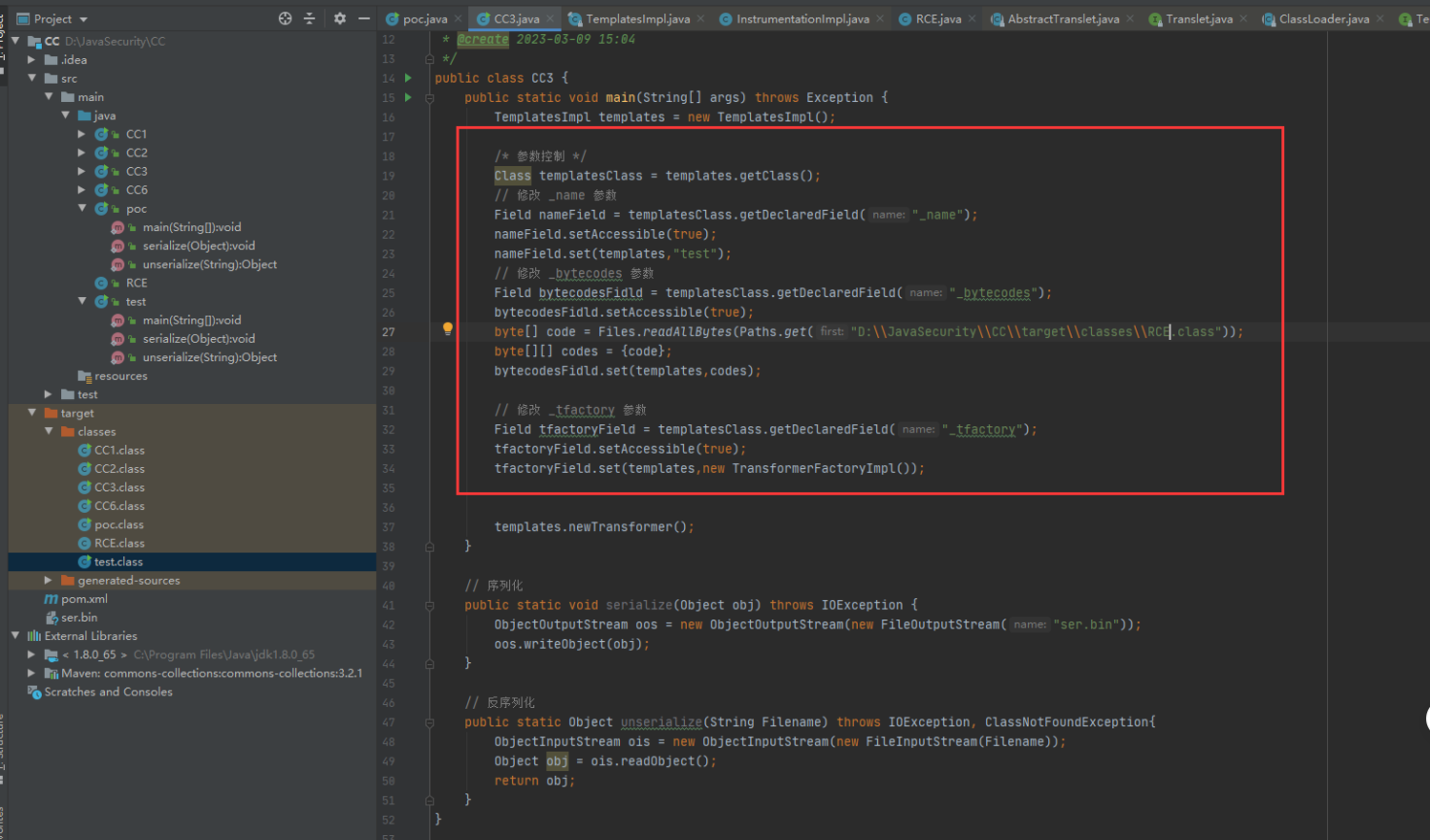The height and width of the screenshot is (840, 1430).
Task: Select CC2 class in the project tree
Action: pyautogui.click(x=136, y=152)
